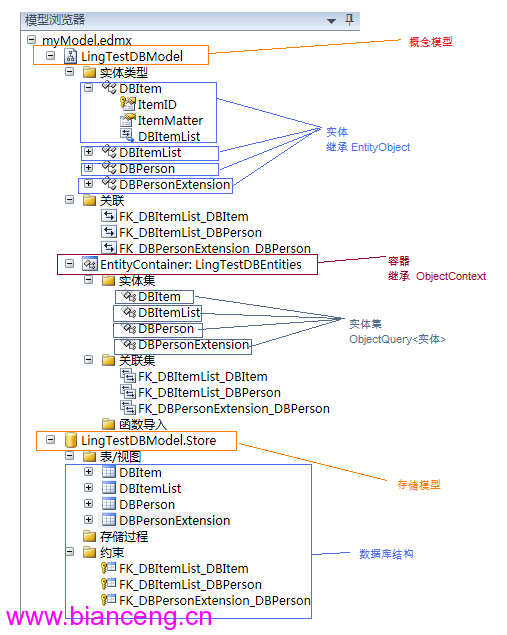Collapse the 关联集 folder
This screenshot has width=507, height=635.
click(x=88, y=360)
